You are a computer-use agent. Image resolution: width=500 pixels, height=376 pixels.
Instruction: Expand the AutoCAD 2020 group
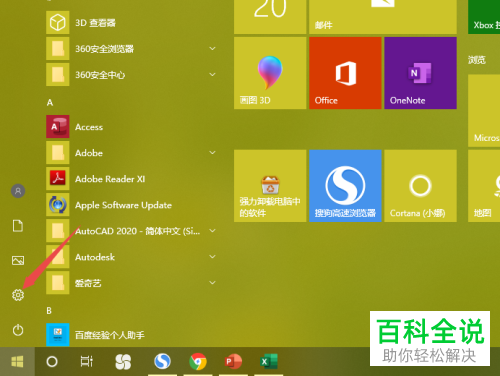(x=212, y=231)
